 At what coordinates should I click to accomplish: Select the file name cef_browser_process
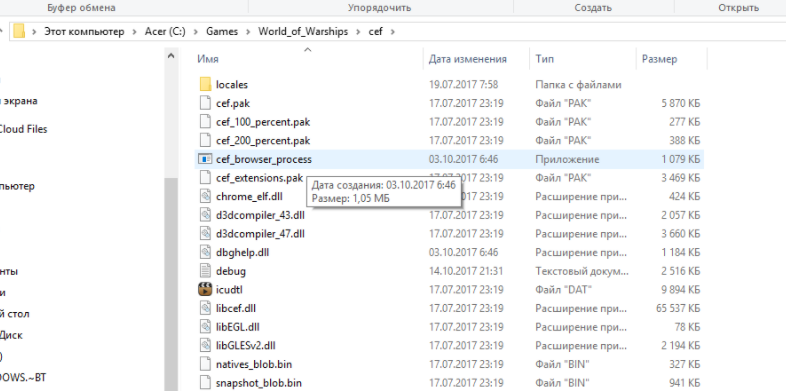(264, 159)
